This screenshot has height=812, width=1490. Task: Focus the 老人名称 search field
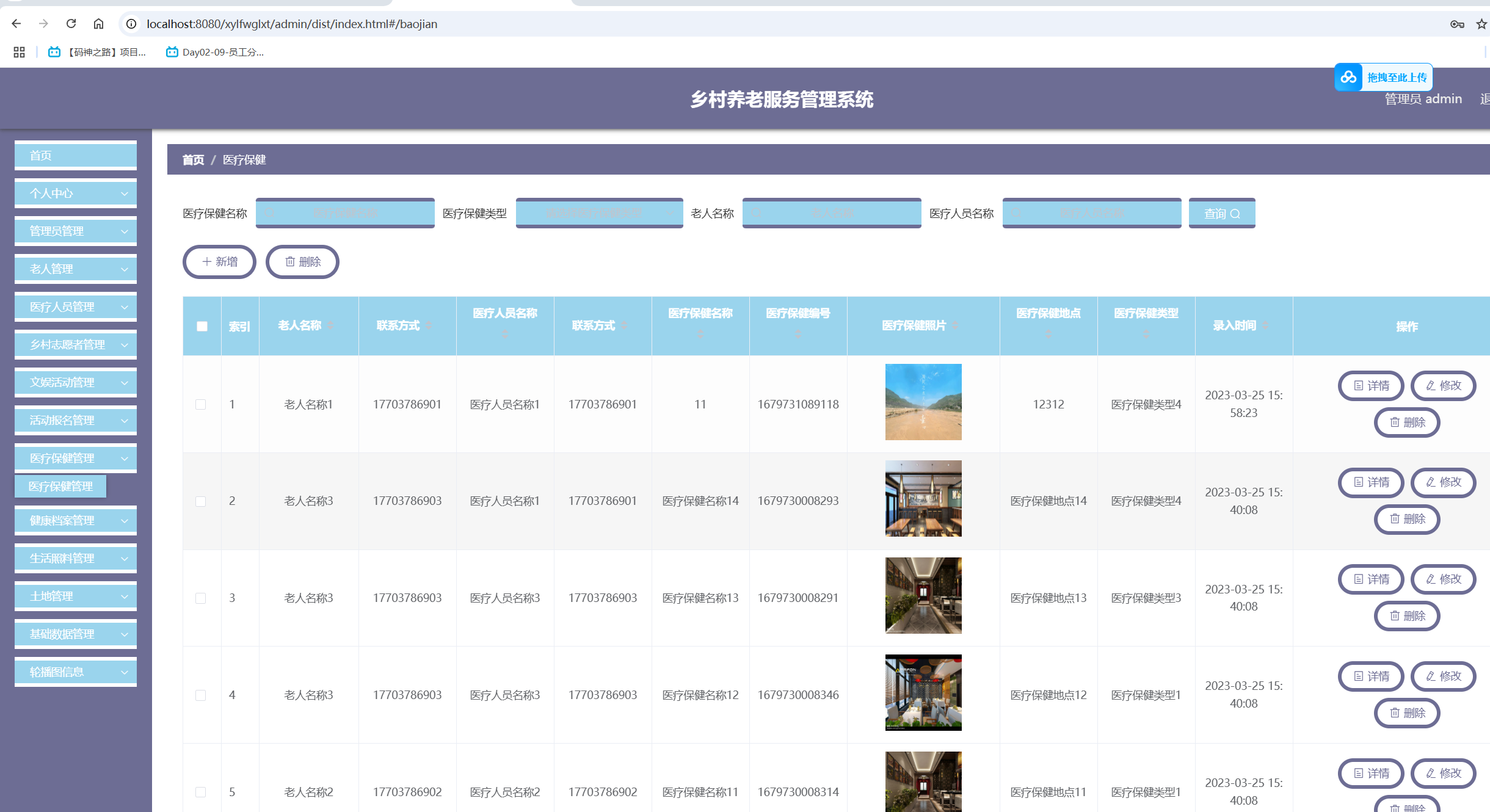[832, 213]
